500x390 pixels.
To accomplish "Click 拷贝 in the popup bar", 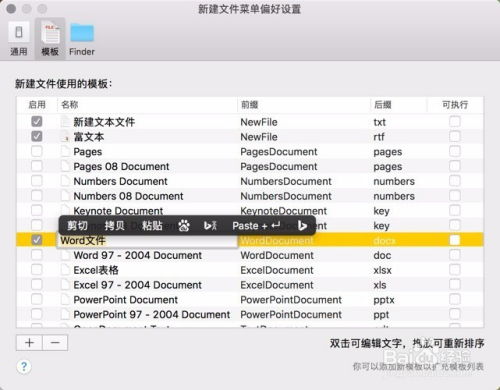I will click(x=115, y=226).
